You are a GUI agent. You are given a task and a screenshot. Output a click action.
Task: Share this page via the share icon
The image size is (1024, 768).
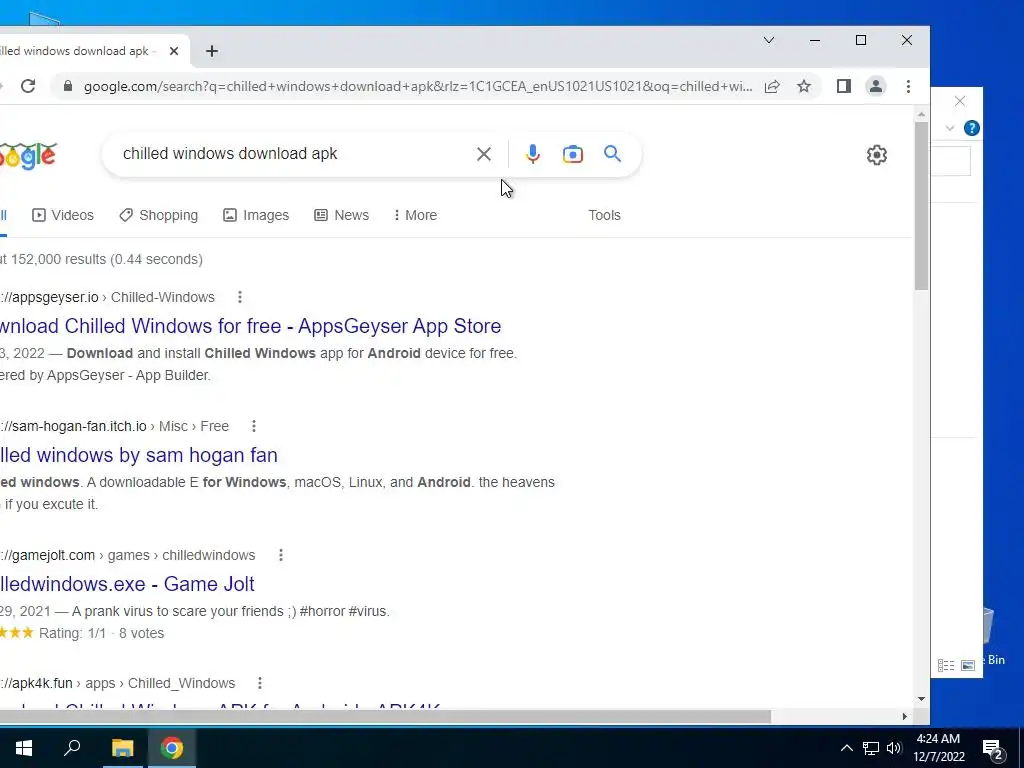click(772, 86)
